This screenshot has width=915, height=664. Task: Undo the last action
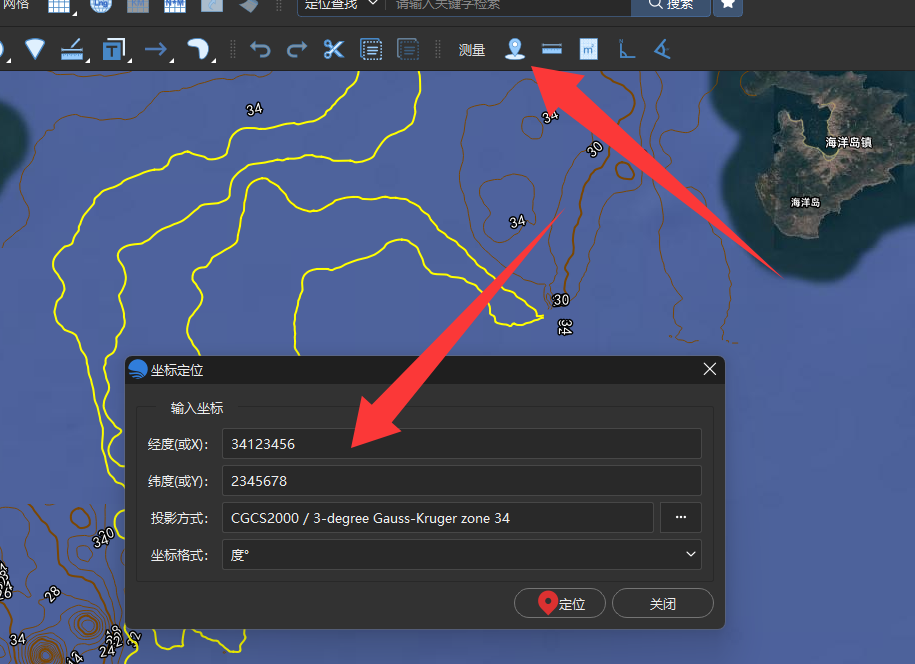click(260, 49)
